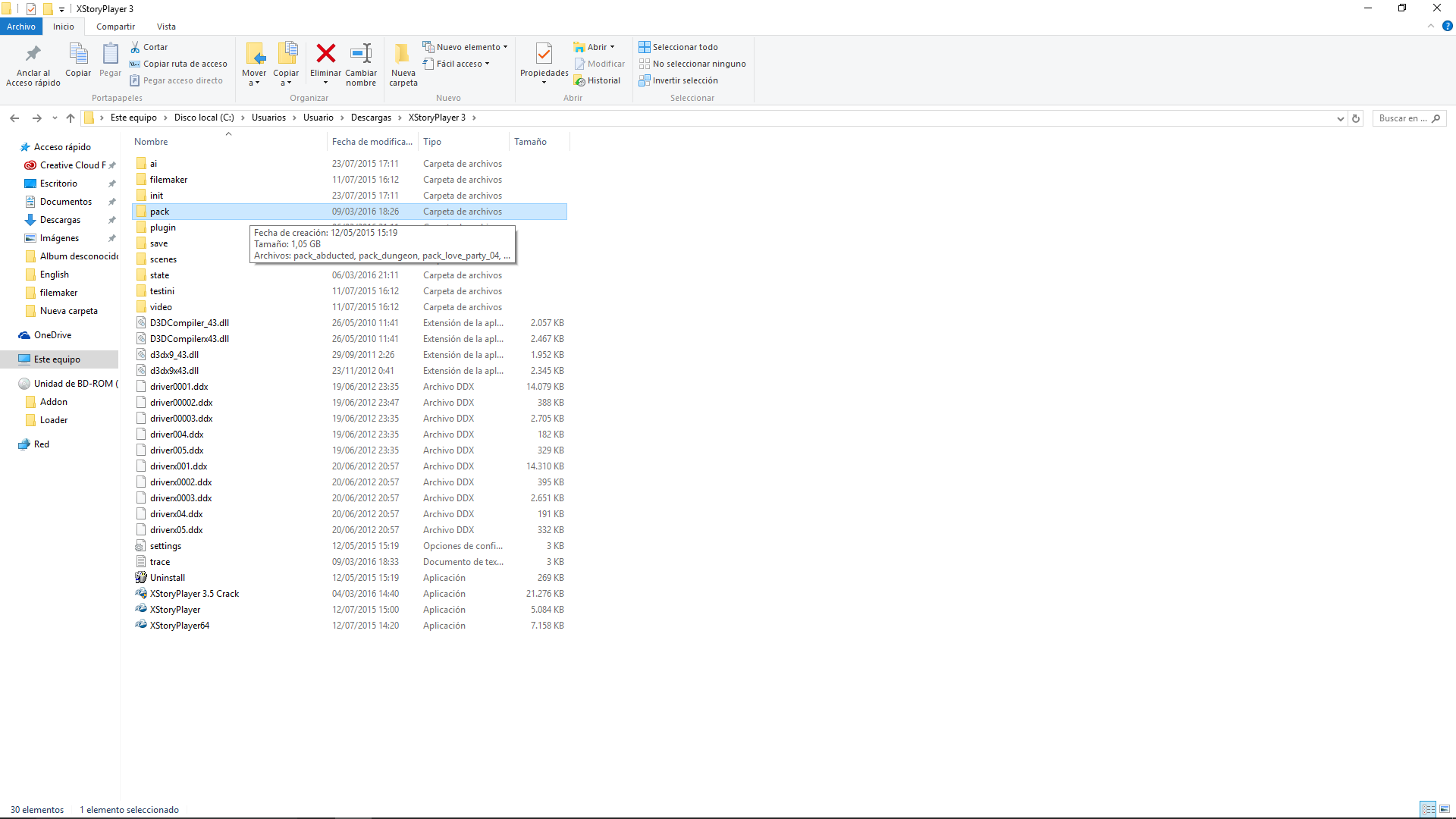
Task: Click the Historial button
Action: (597, 80)
